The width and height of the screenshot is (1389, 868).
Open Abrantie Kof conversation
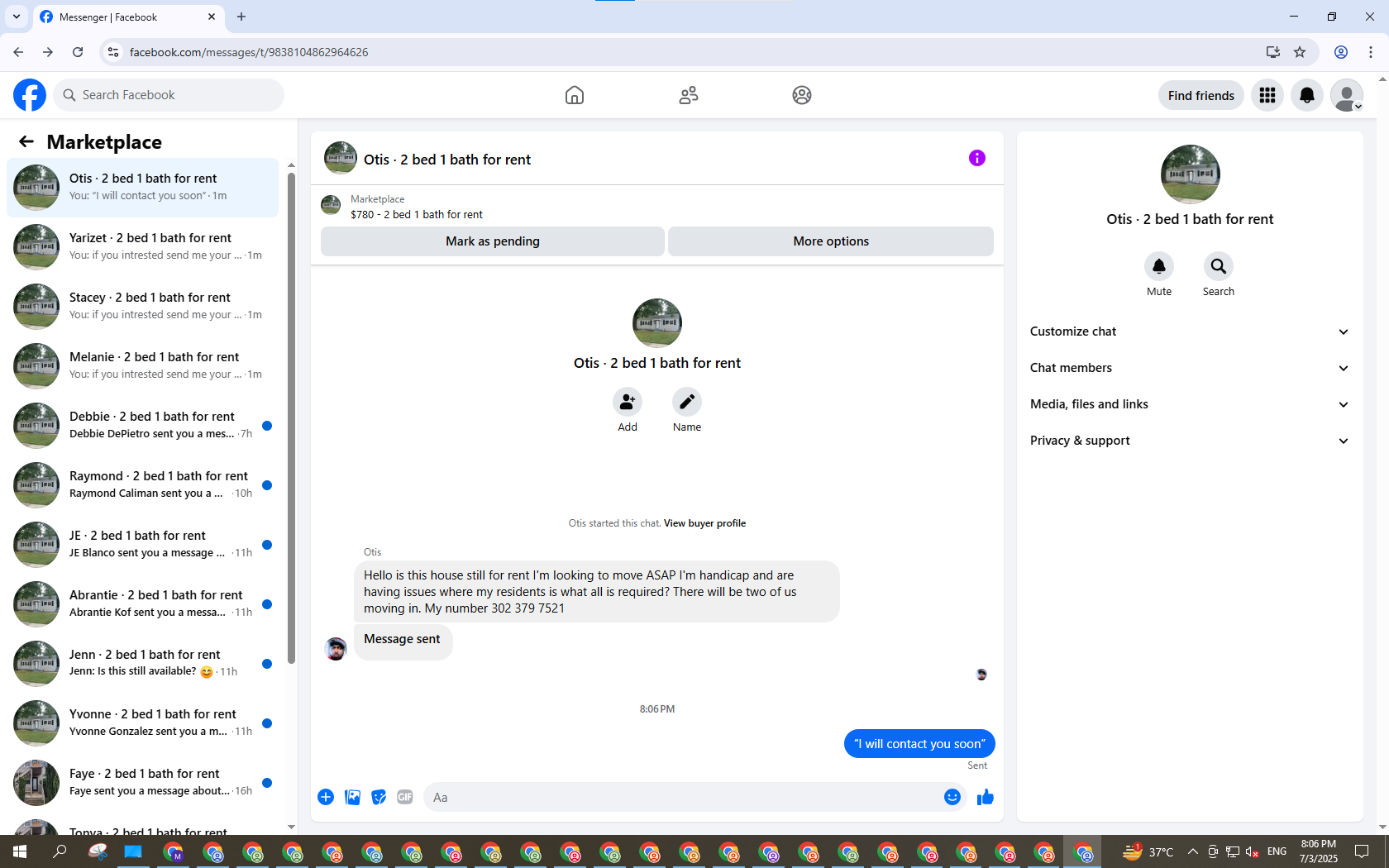point(142,604)
